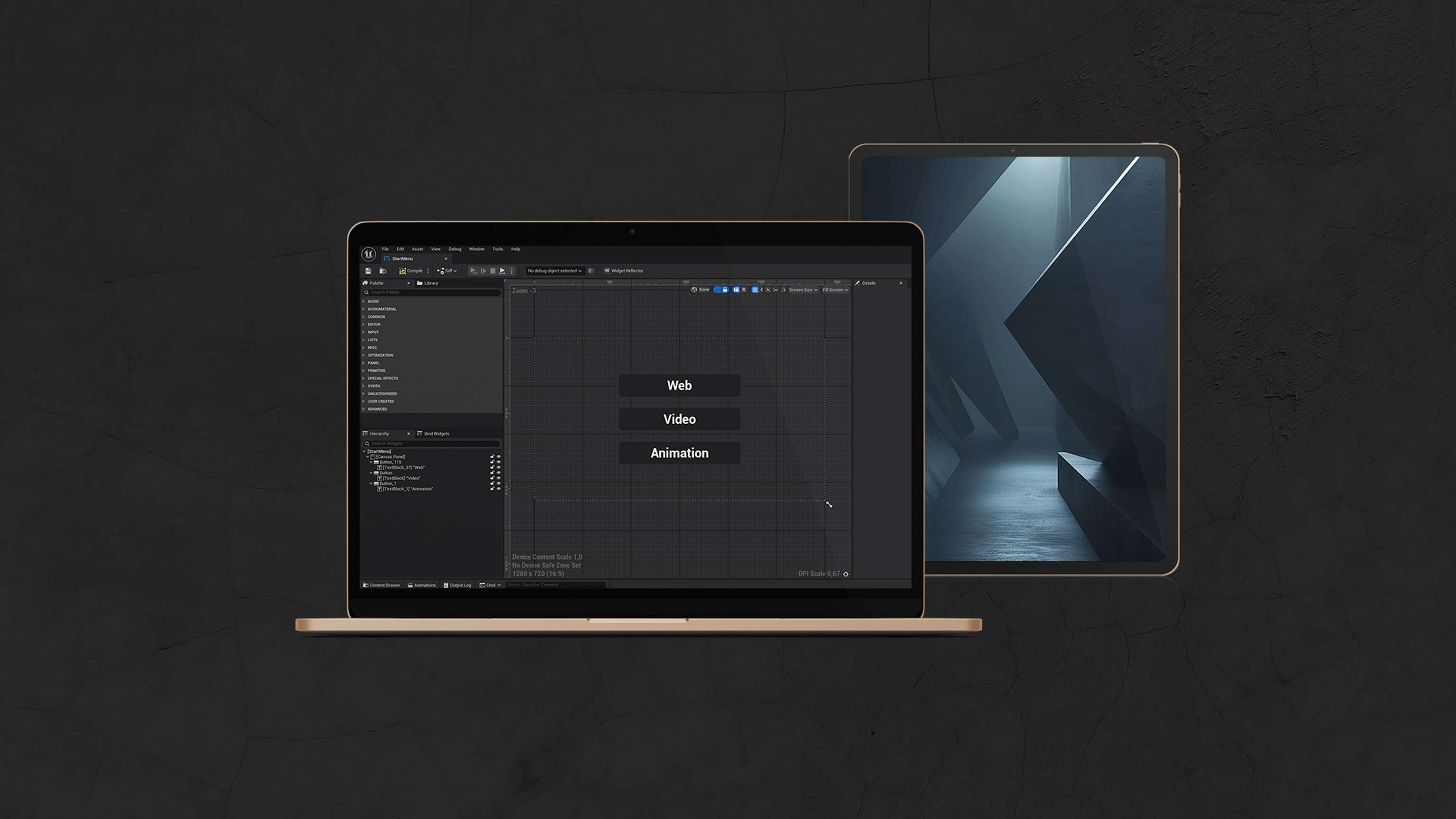This screenshot has width=1456, height=819.
Task: Click the DPI Scale settings gear
Action: [846, 573]
